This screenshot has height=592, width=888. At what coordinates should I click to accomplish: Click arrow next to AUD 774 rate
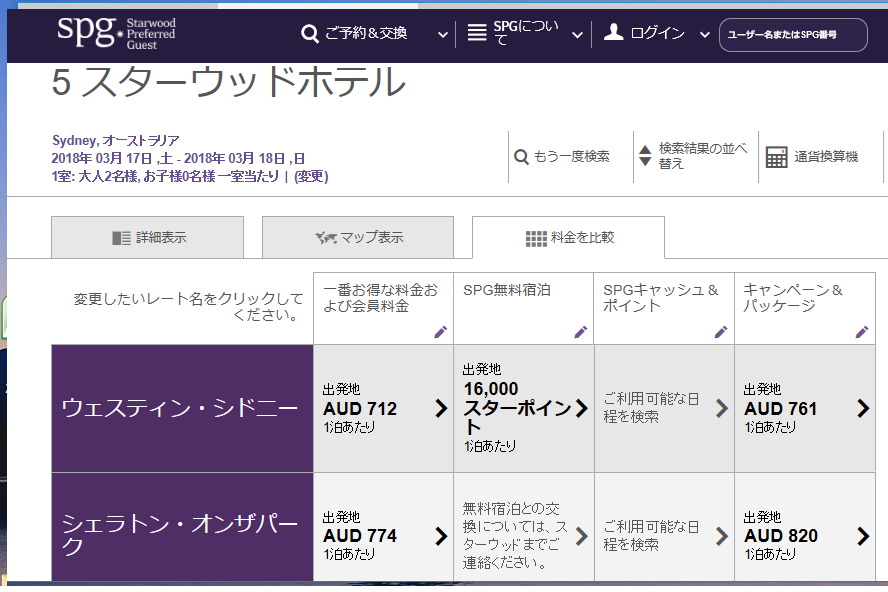(x=441, y=536)
